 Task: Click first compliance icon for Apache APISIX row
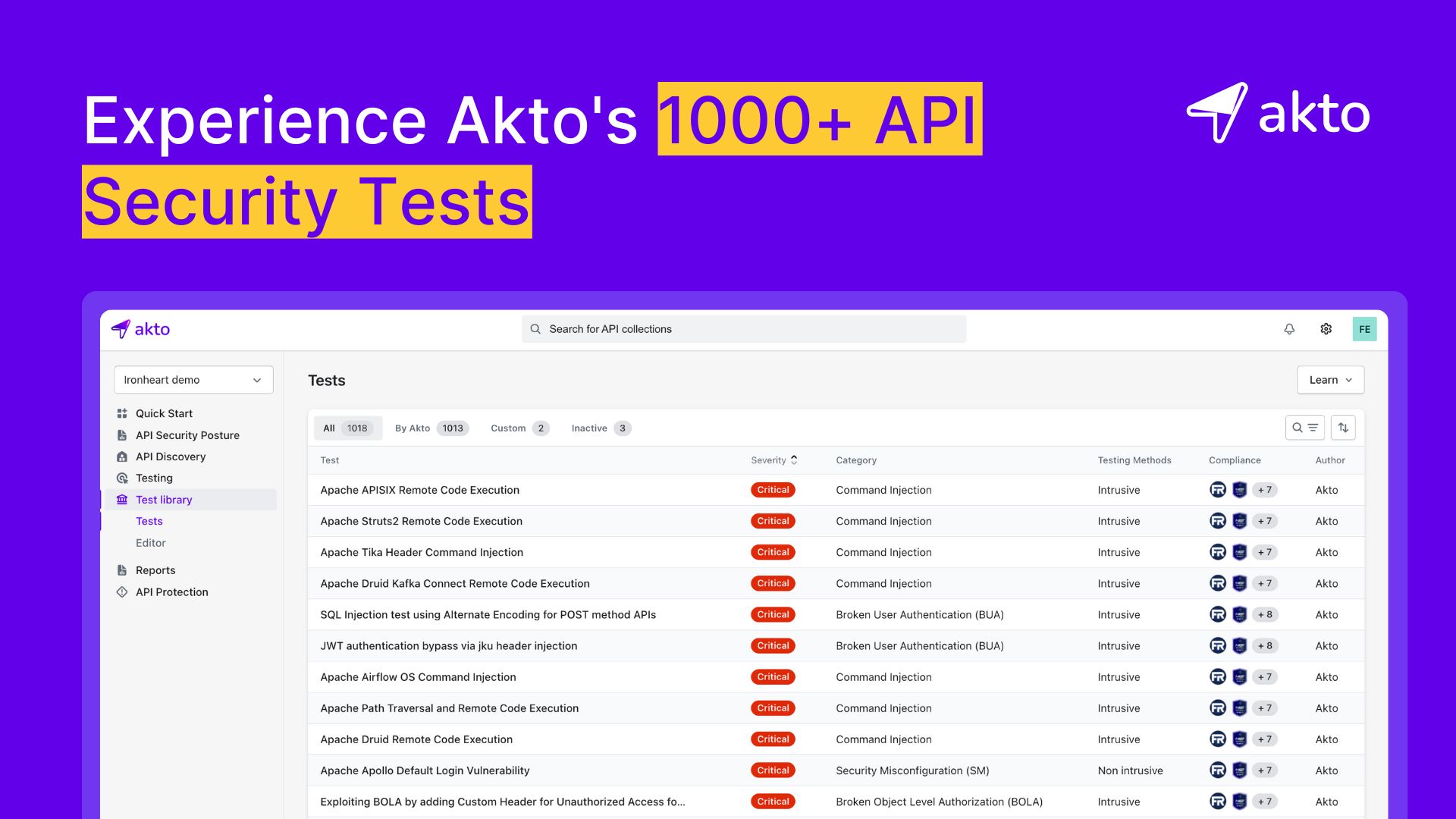(x=1218, y=490)
